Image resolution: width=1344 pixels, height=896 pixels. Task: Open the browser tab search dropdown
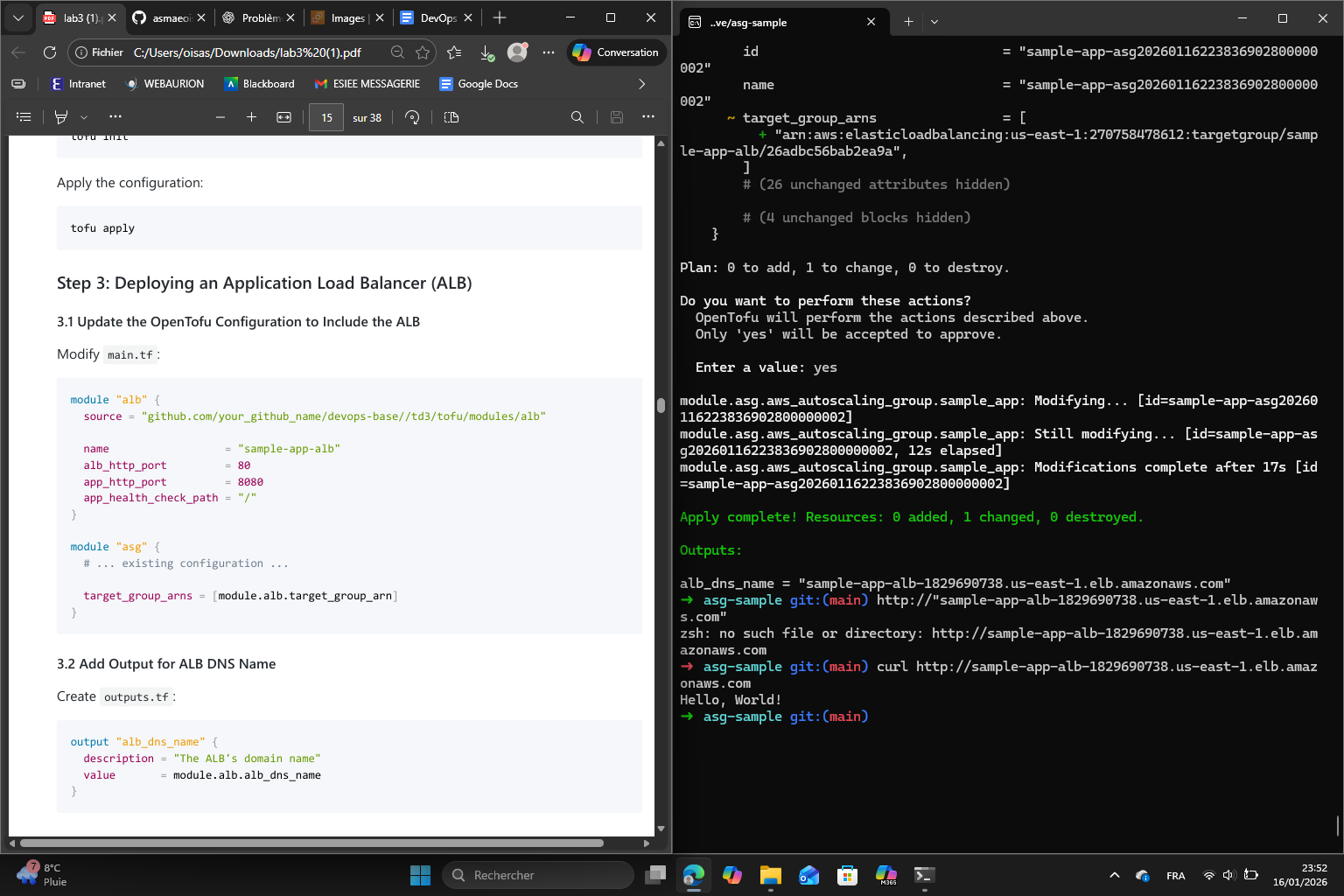(17, 17)
